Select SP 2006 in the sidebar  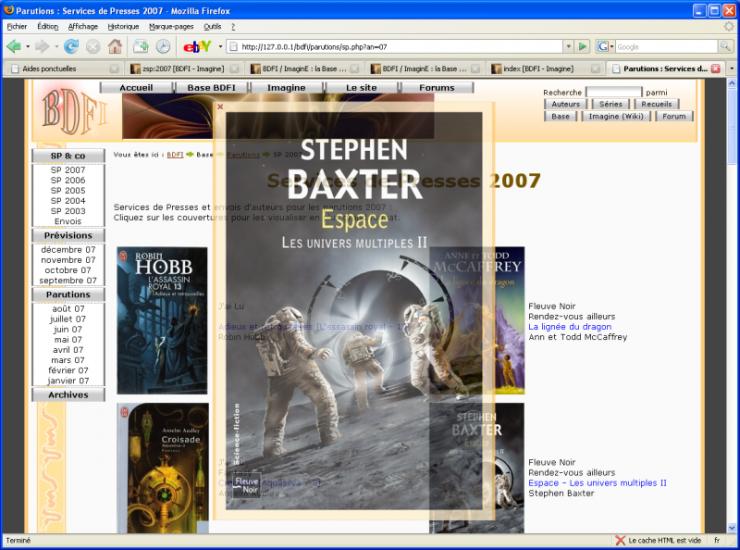coord(68,180)
